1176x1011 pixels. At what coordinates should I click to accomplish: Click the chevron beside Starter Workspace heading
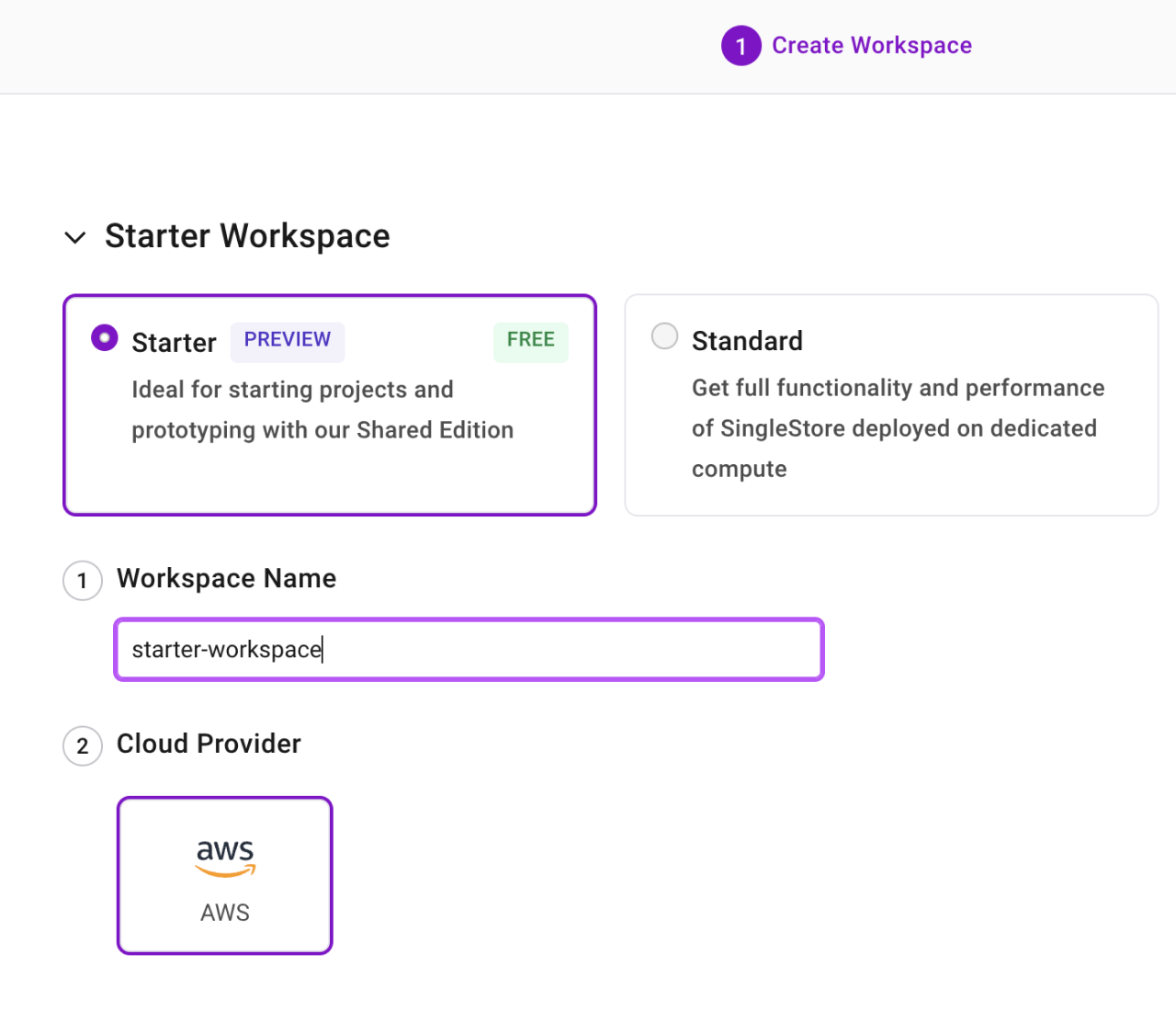tap(74, 237)
